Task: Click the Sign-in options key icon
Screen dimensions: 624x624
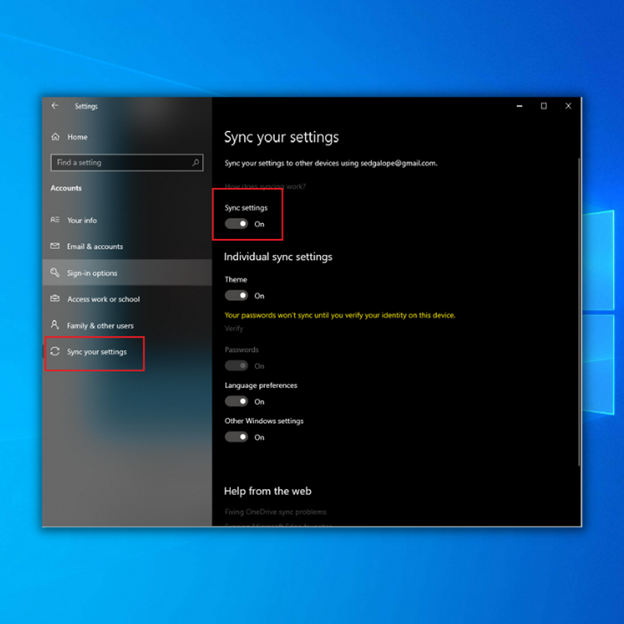Action: 55,273
